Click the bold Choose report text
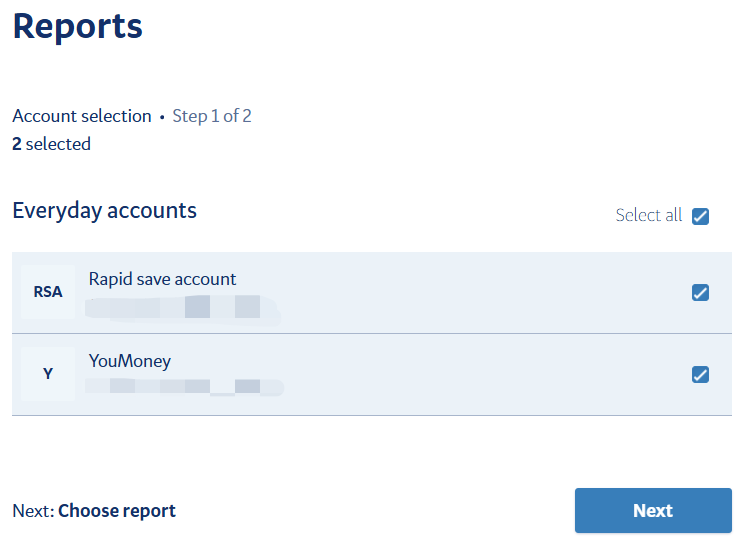 click(117, 511)
